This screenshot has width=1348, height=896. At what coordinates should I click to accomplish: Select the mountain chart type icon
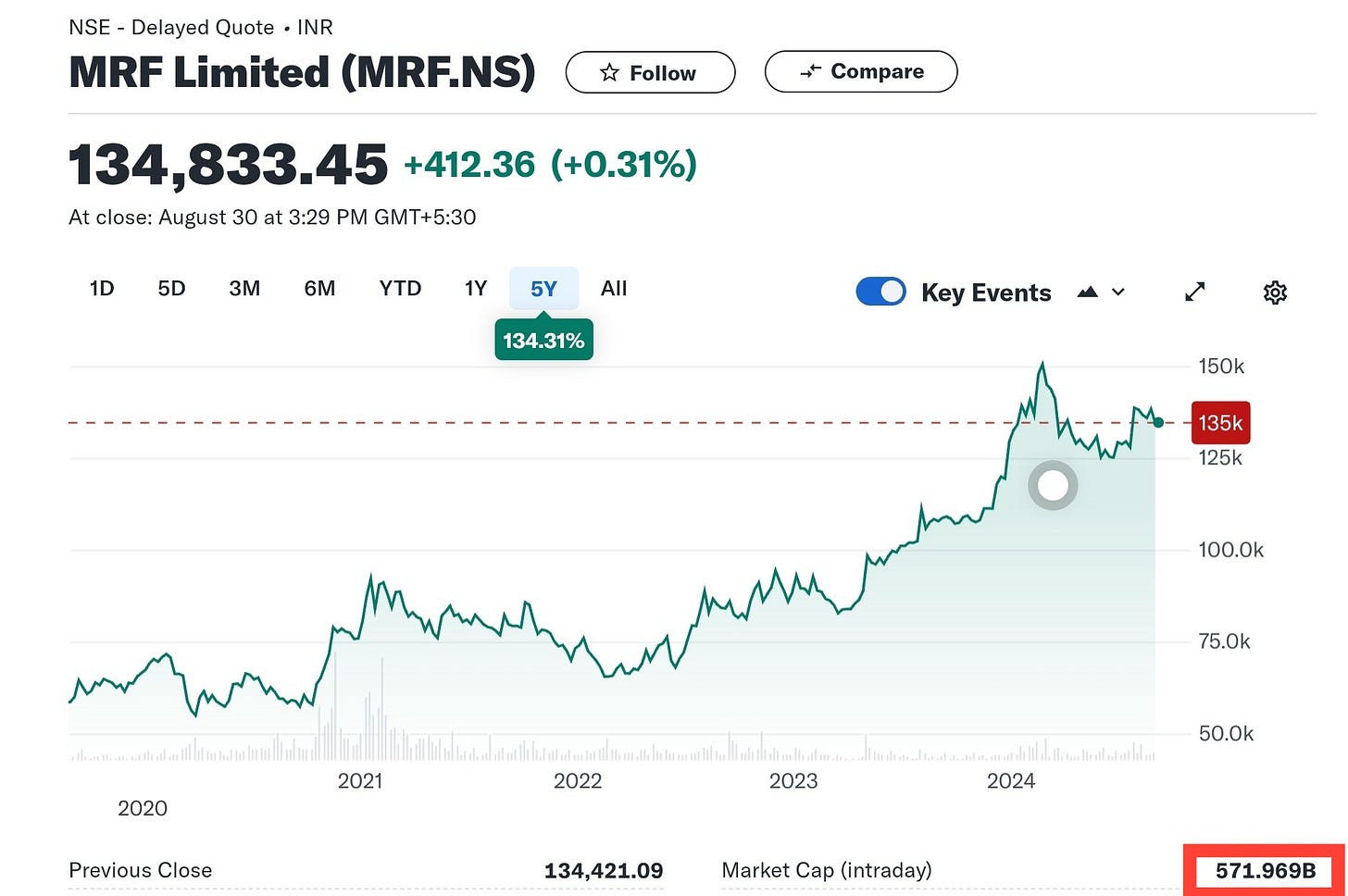pyautogui.click(x=1088, y=292)
